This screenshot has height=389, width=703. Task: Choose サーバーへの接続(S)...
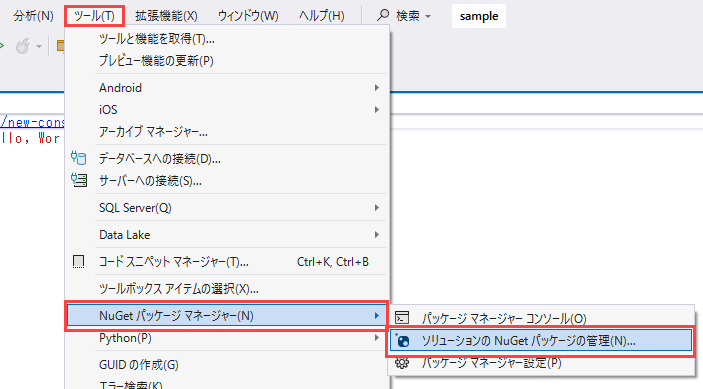coord(150,181)
